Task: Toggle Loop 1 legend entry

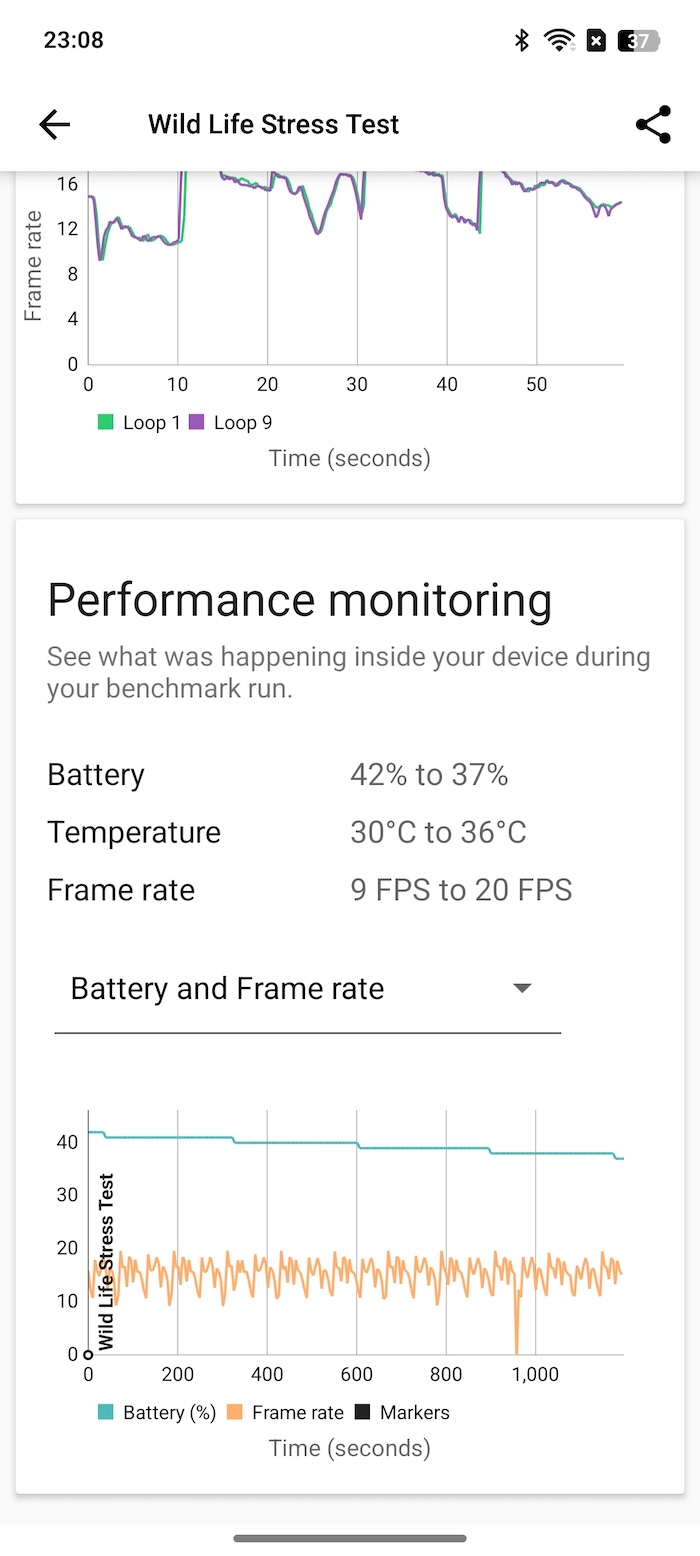Action: click(139, 423)
